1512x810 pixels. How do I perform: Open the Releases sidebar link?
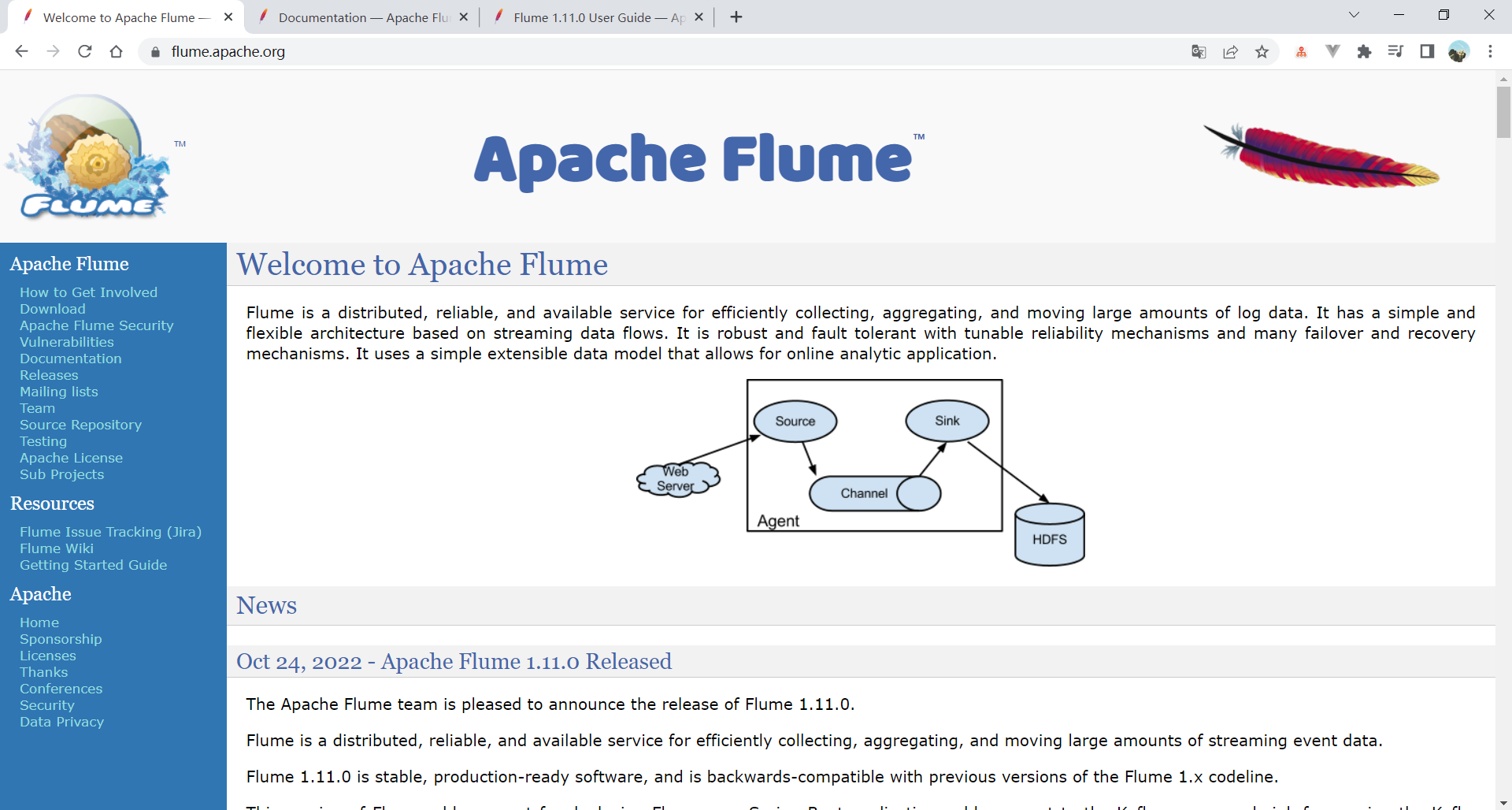click(49, 375)
